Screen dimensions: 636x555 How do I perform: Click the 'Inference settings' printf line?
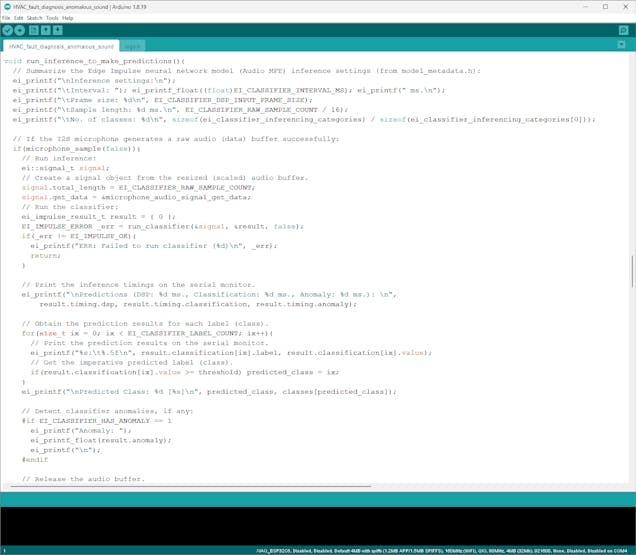click(x=94, y=80)
